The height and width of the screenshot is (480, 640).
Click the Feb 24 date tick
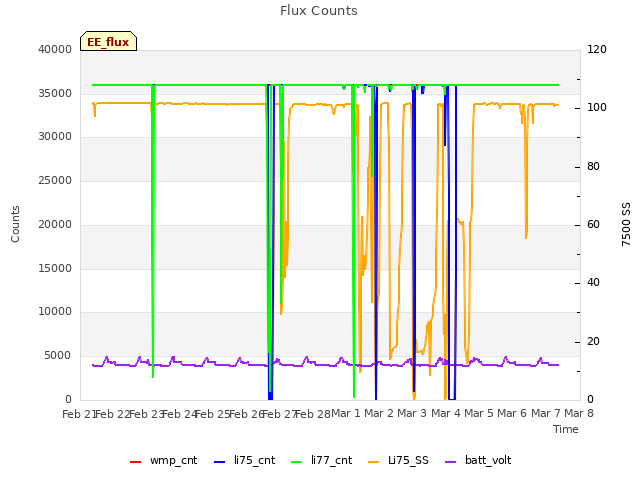[x=180, y=414]
